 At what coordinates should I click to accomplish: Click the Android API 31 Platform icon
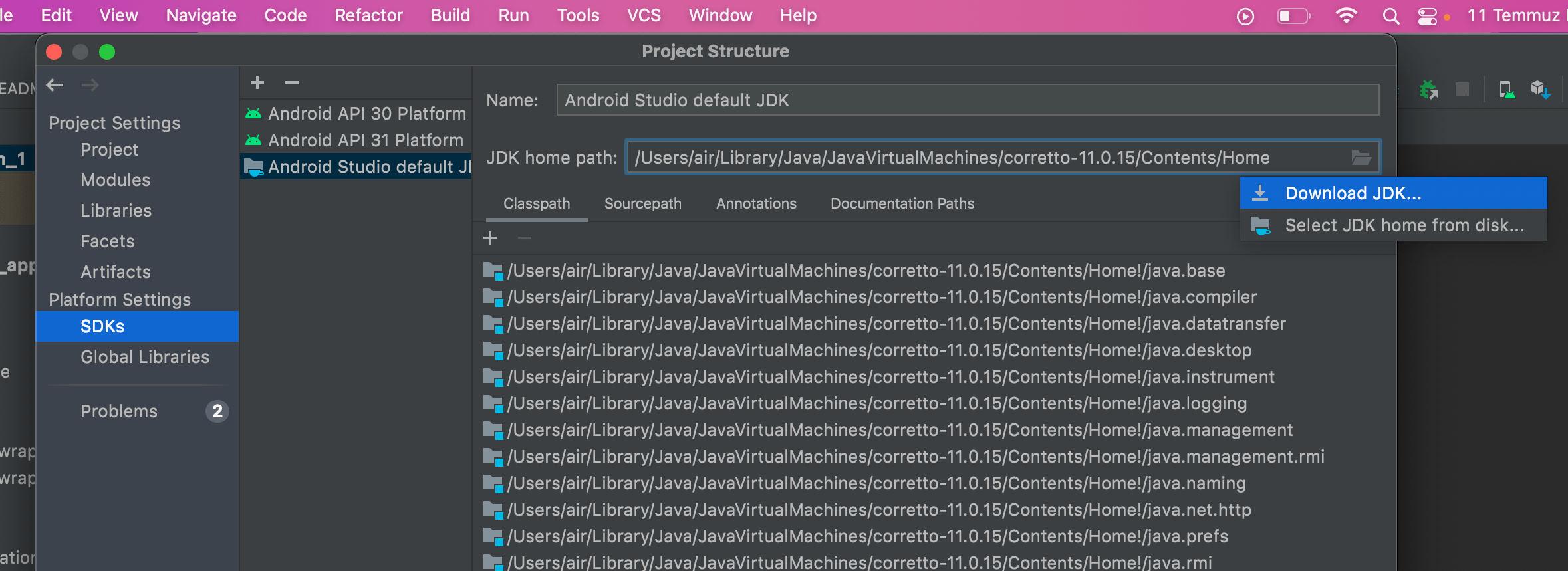point(253,140)
